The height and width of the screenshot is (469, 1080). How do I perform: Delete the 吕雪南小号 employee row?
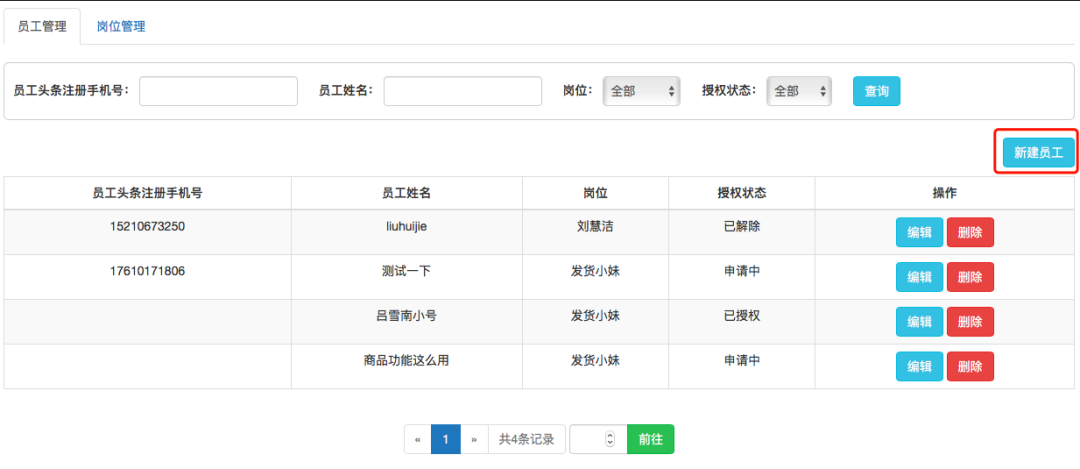(970, 322)
